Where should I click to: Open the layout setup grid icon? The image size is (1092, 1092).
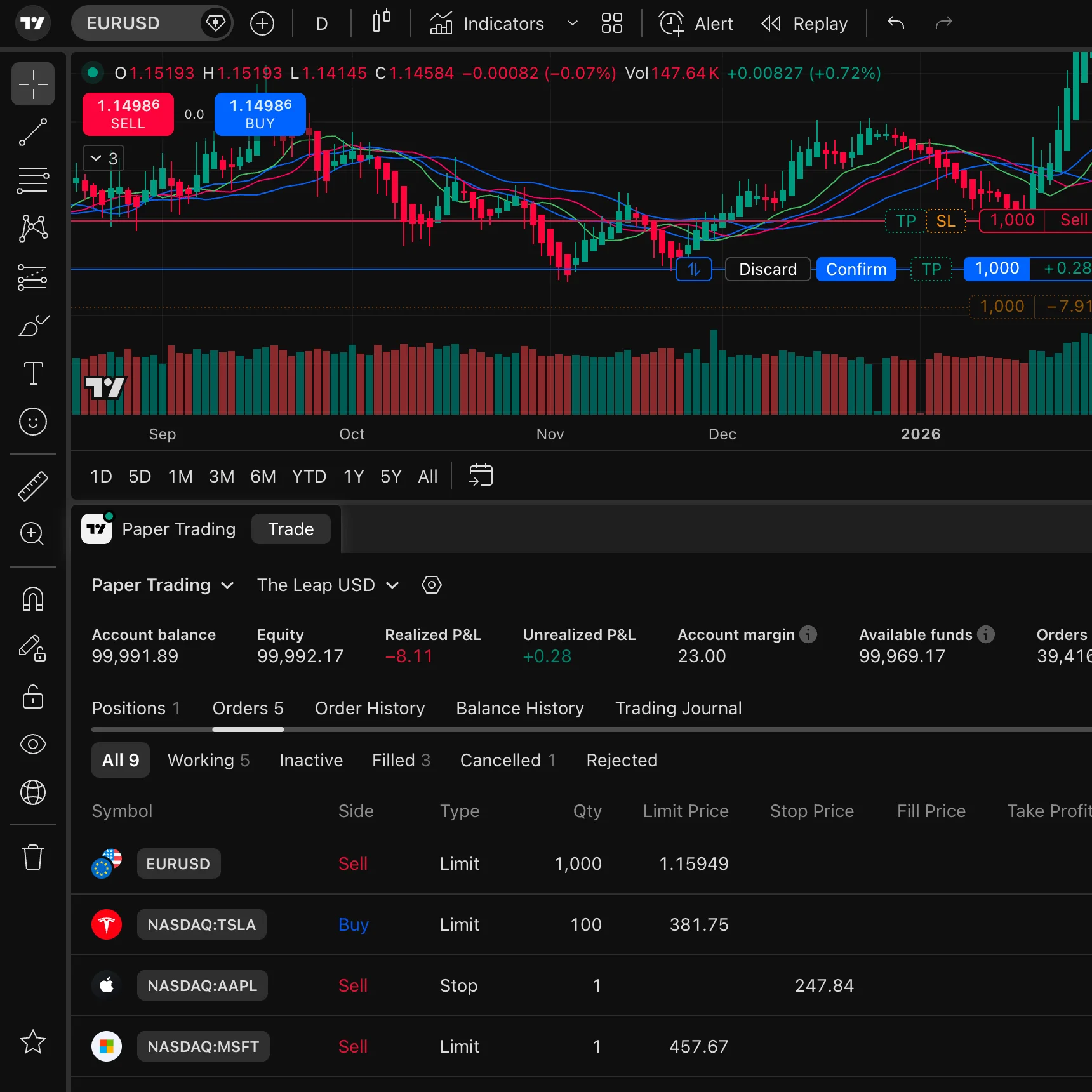tap(612, 23)
